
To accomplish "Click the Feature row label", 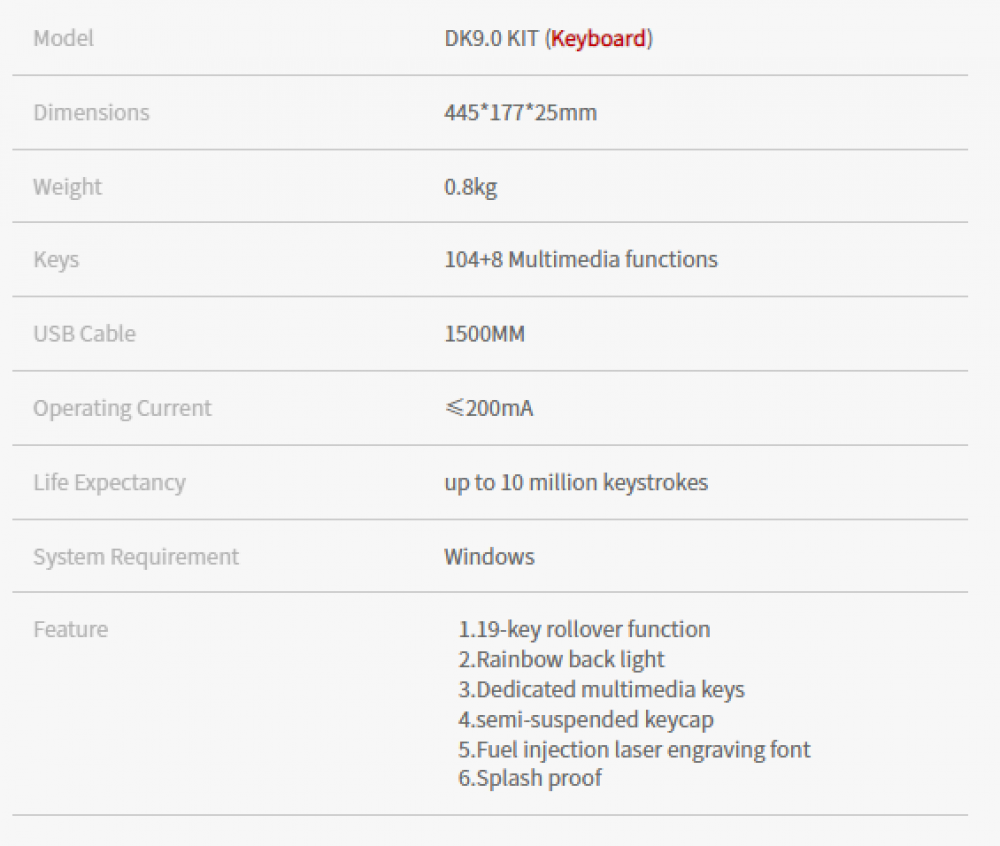I will click(70, 629).
